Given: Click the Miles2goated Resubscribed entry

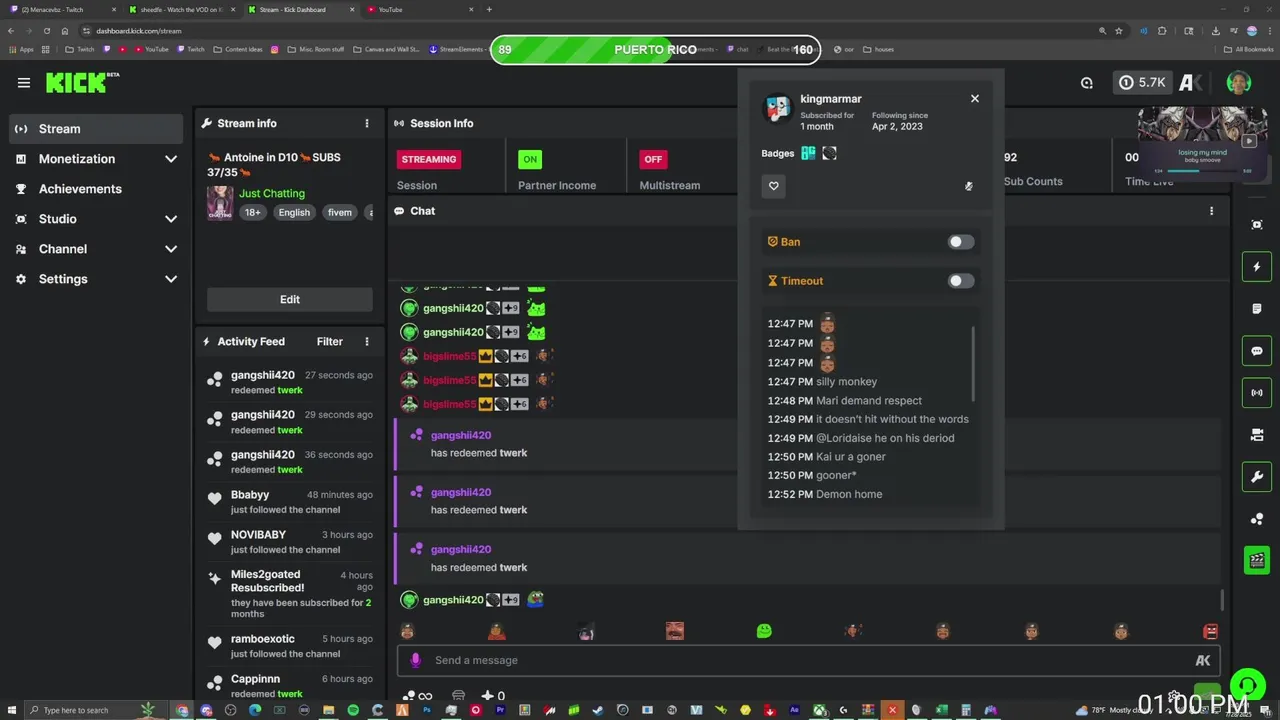Looking at the screenshot, I should click(290, 594).
